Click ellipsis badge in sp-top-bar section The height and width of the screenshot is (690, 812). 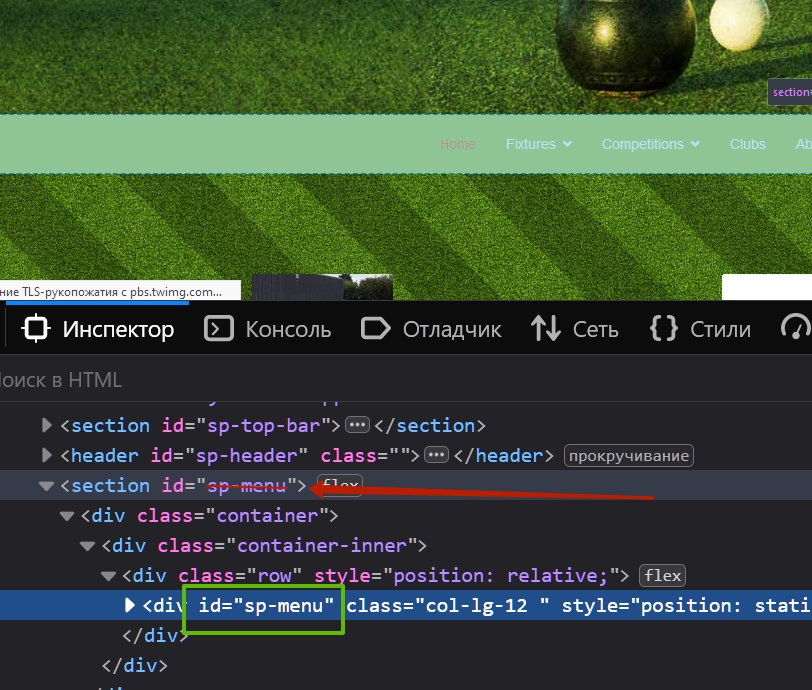pos(358,426)
